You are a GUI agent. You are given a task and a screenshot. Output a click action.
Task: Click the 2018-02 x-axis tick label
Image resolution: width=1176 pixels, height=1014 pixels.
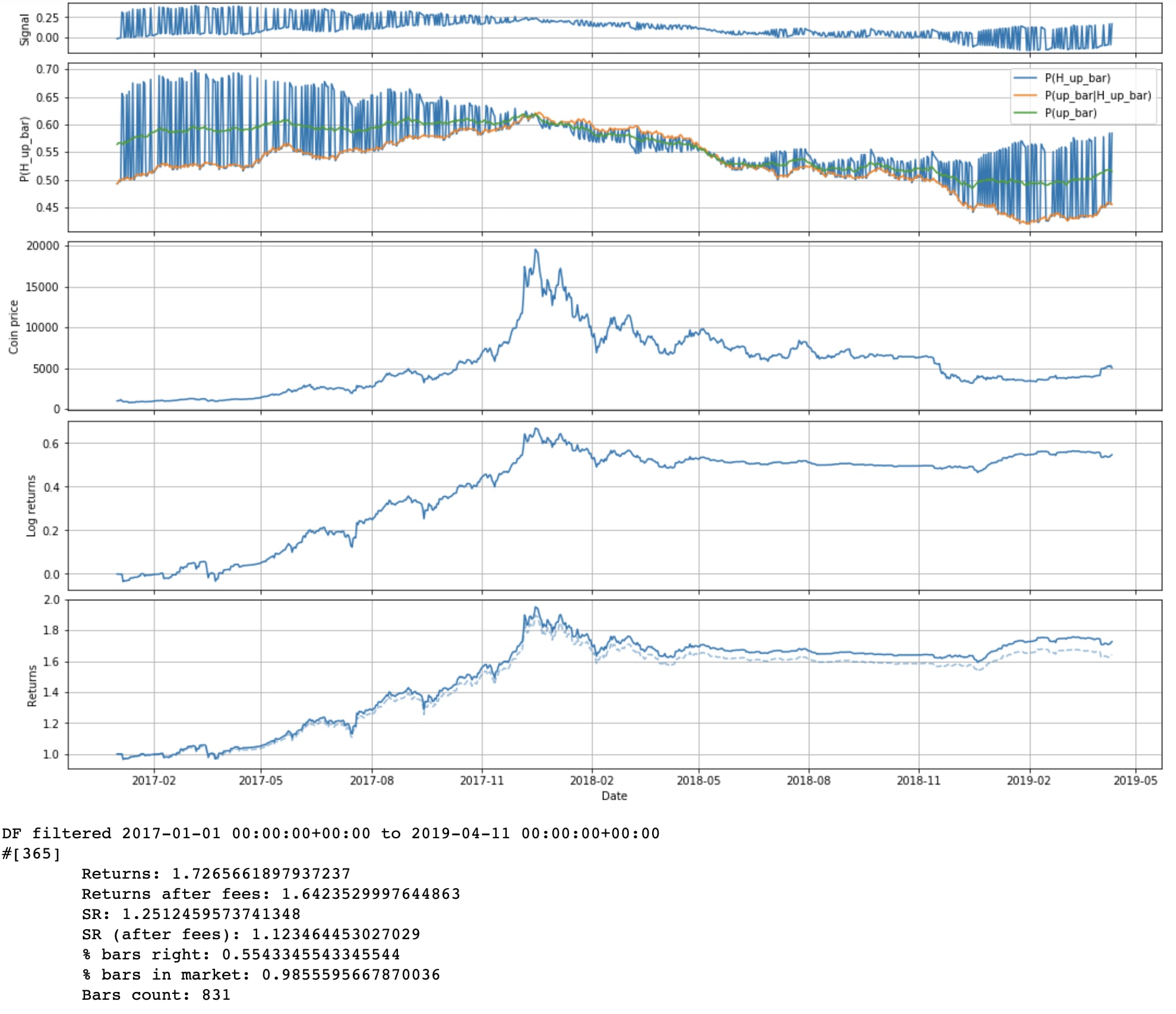point(592,780)
